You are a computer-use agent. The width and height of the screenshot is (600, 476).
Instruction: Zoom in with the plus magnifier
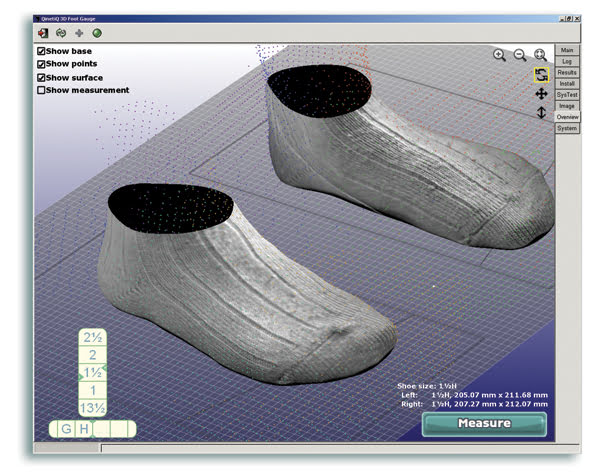pos(499,55)
